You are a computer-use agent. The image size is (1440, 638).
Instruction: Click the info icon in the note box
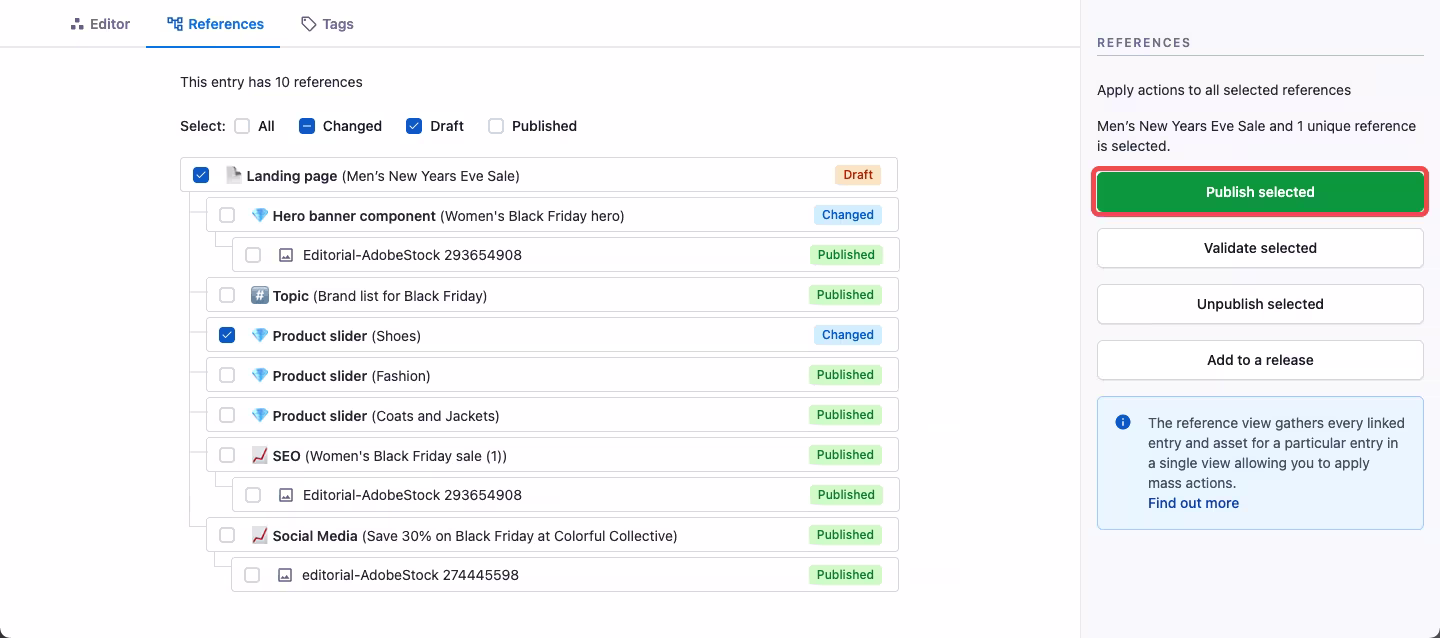click(x=1123, y=423)
